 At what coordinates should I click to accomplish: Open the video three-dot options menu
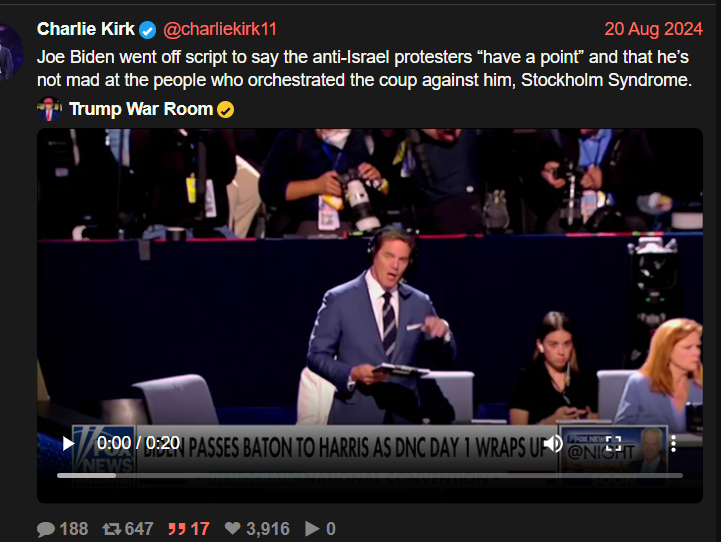673,444
